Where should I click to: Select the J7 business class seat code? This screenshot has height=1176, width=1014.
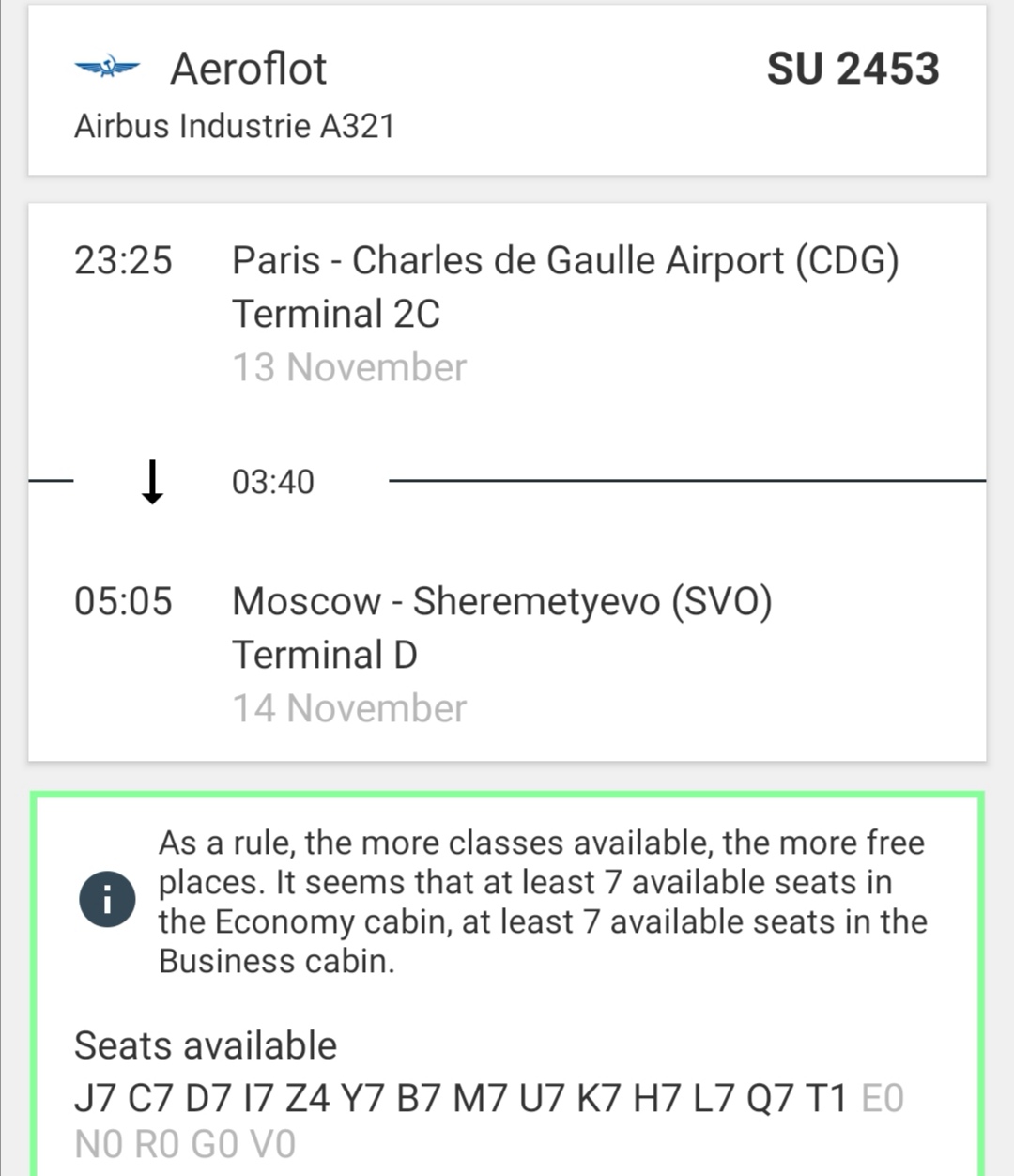pyautogui.click(x=95, y=1098)
